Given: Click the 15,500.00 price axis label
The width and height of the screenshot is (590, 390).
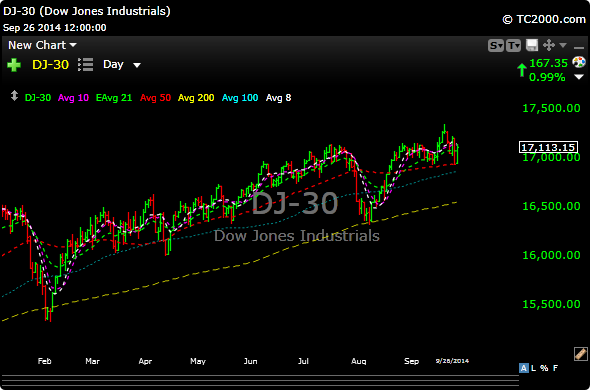Looking at the screenshot, I should tap(551, 304).
